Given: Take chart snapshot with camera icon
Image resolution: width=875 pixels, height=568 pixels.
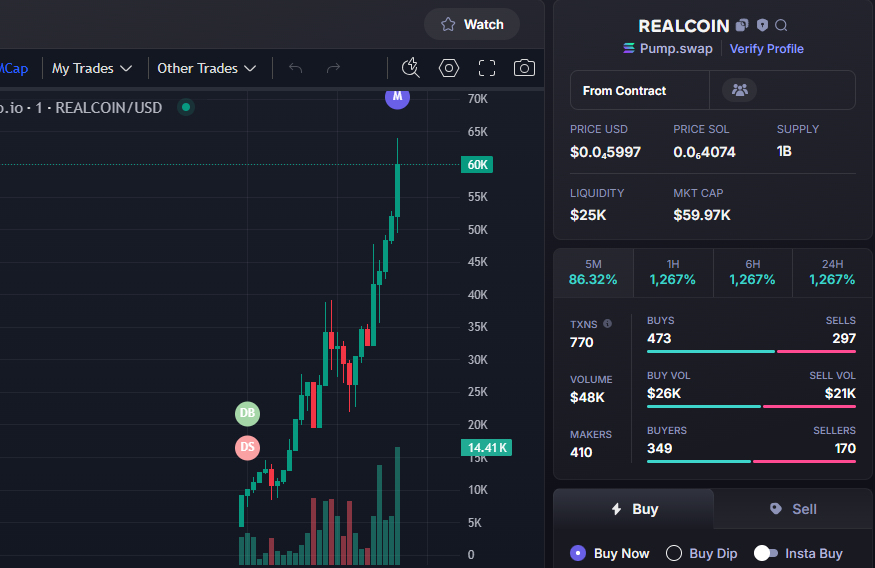Looking at the screenshot, I should [x=524, y=68].
